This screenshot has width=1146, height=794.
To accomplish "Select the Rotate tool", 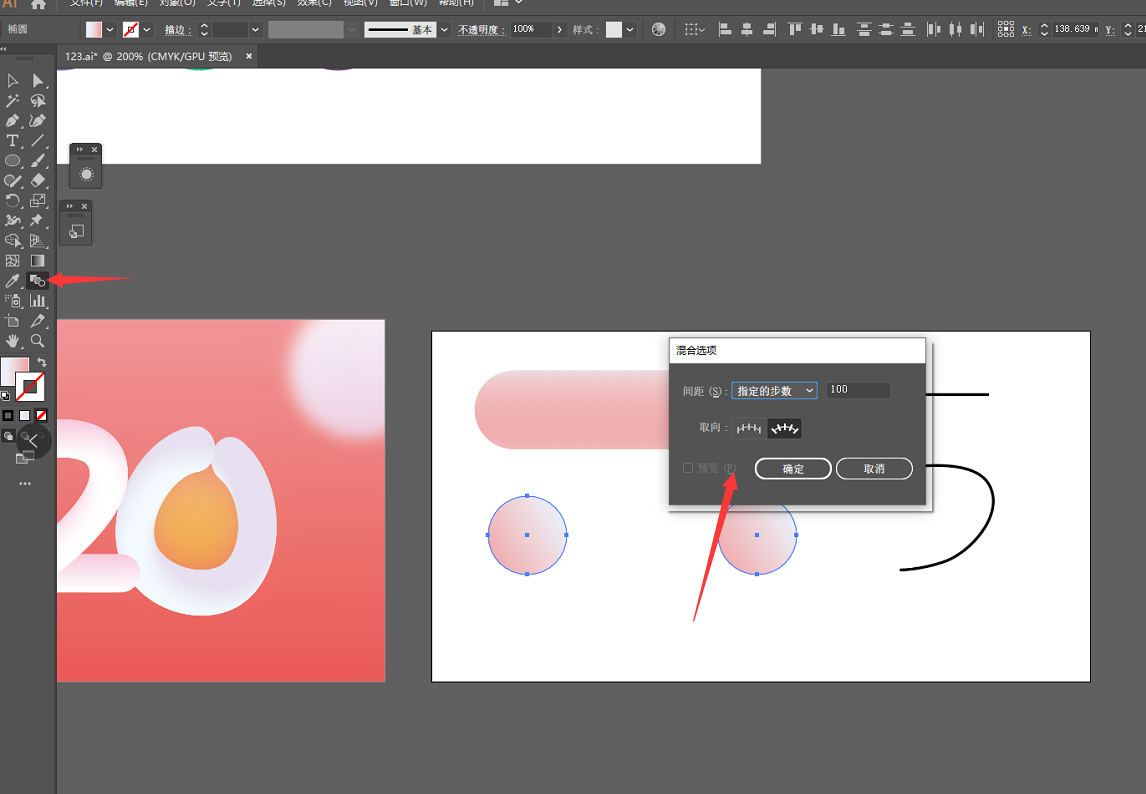I will 12,201.
